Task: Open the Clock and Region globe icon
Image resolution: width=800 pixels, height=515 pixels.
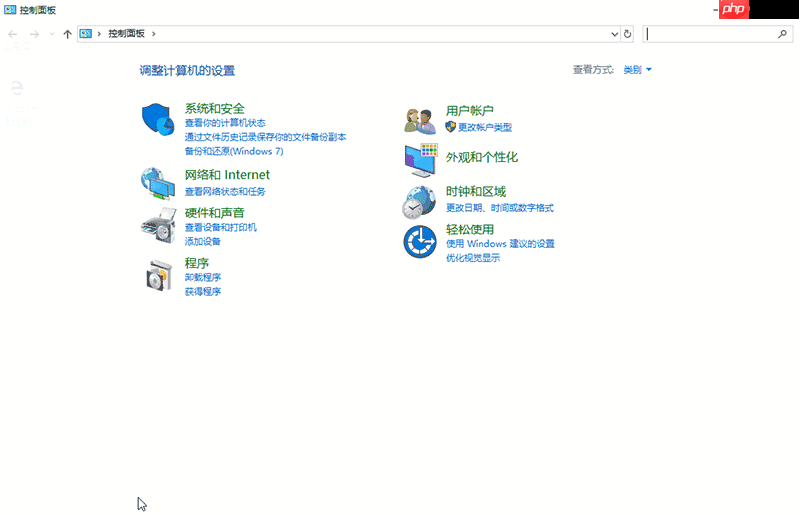Action: [x=419, y=202]
